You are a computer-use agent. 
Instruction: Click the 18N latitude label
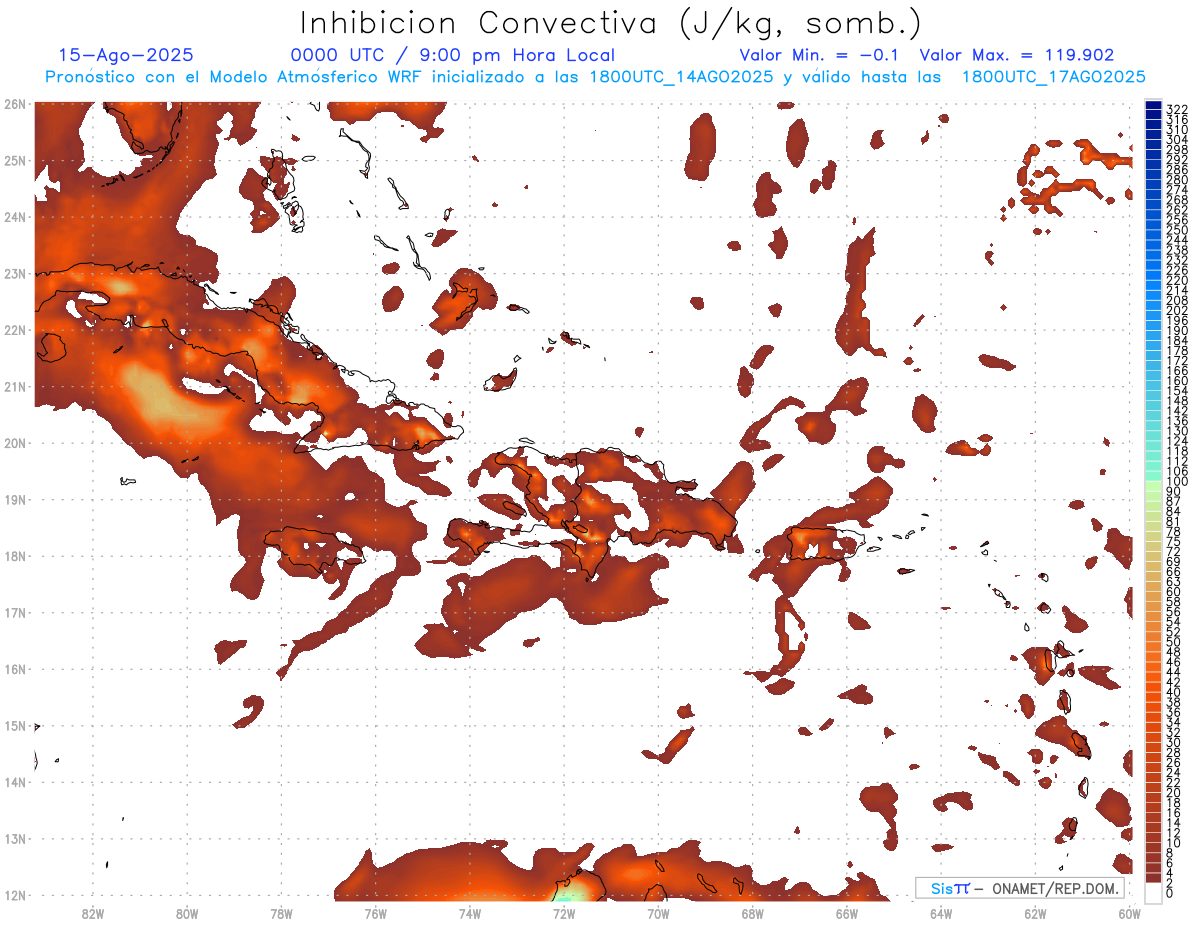click(x=15, y=556)
